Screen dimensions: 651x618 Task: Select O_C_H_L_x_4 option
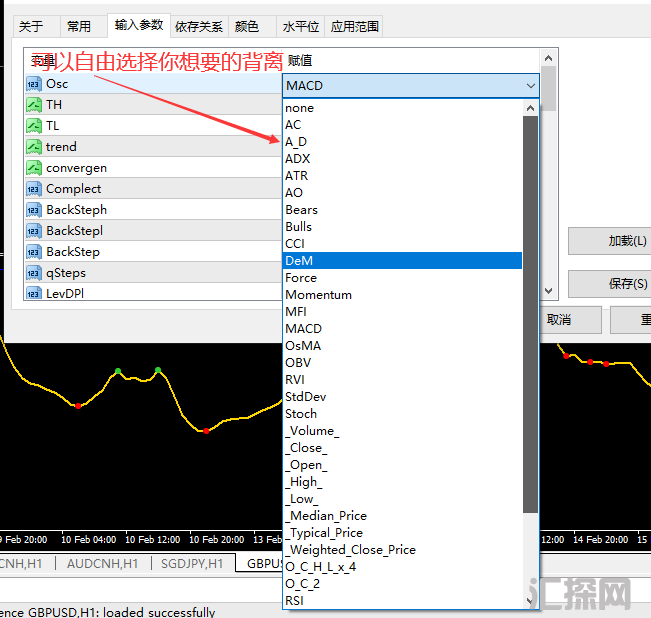click(402, 567)
